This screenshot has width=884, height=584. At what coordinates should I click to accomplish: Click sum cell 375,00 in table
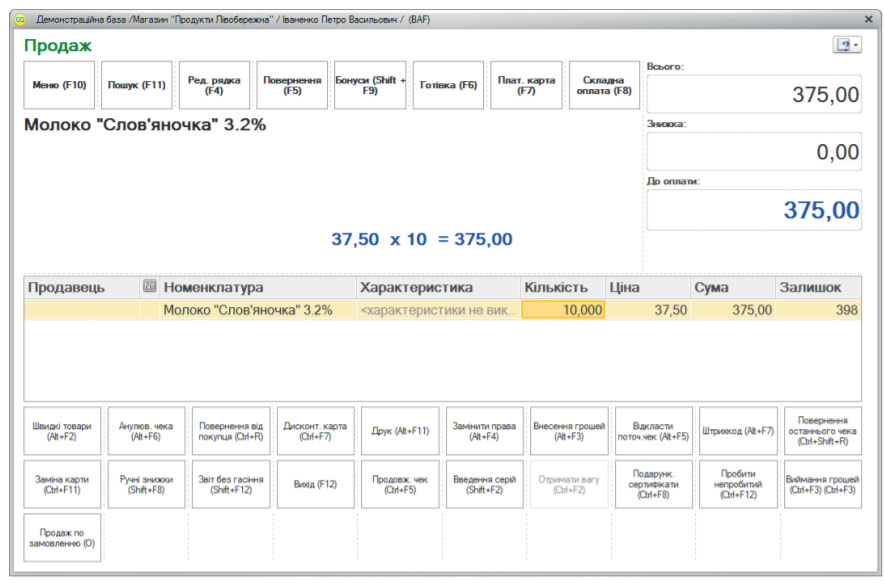733,310
